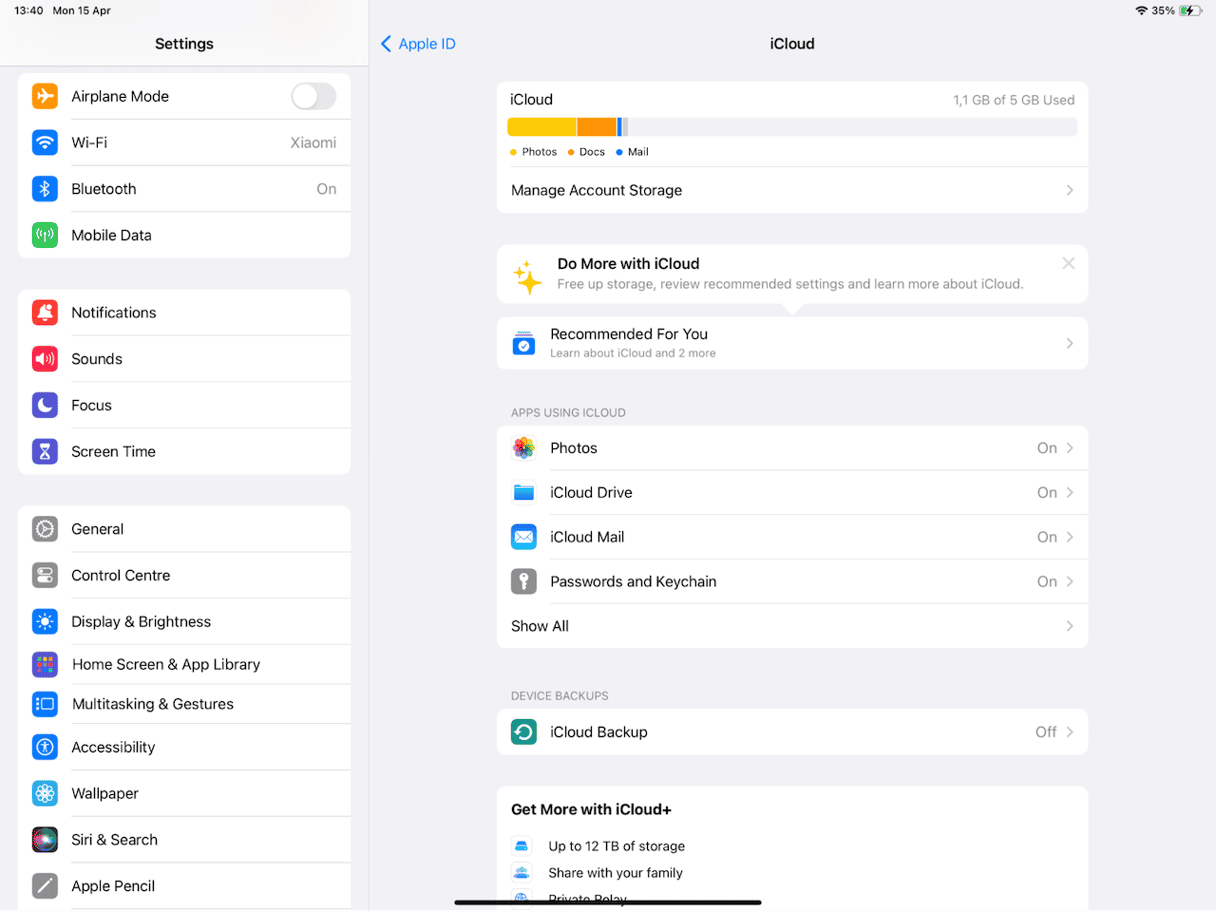This screenshot has width=1216, height=912.
Task: Expand Manage Account Storage chevron
Action: [x=1070, y=190]
